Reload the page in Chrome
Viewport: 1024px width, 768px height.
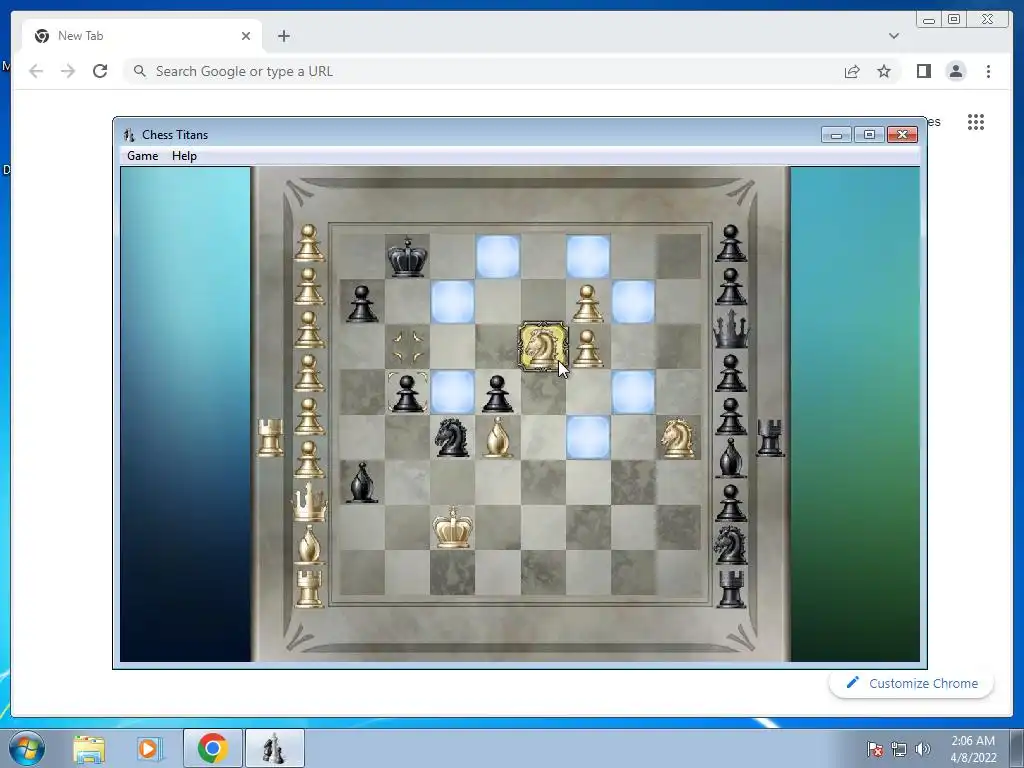100,71
